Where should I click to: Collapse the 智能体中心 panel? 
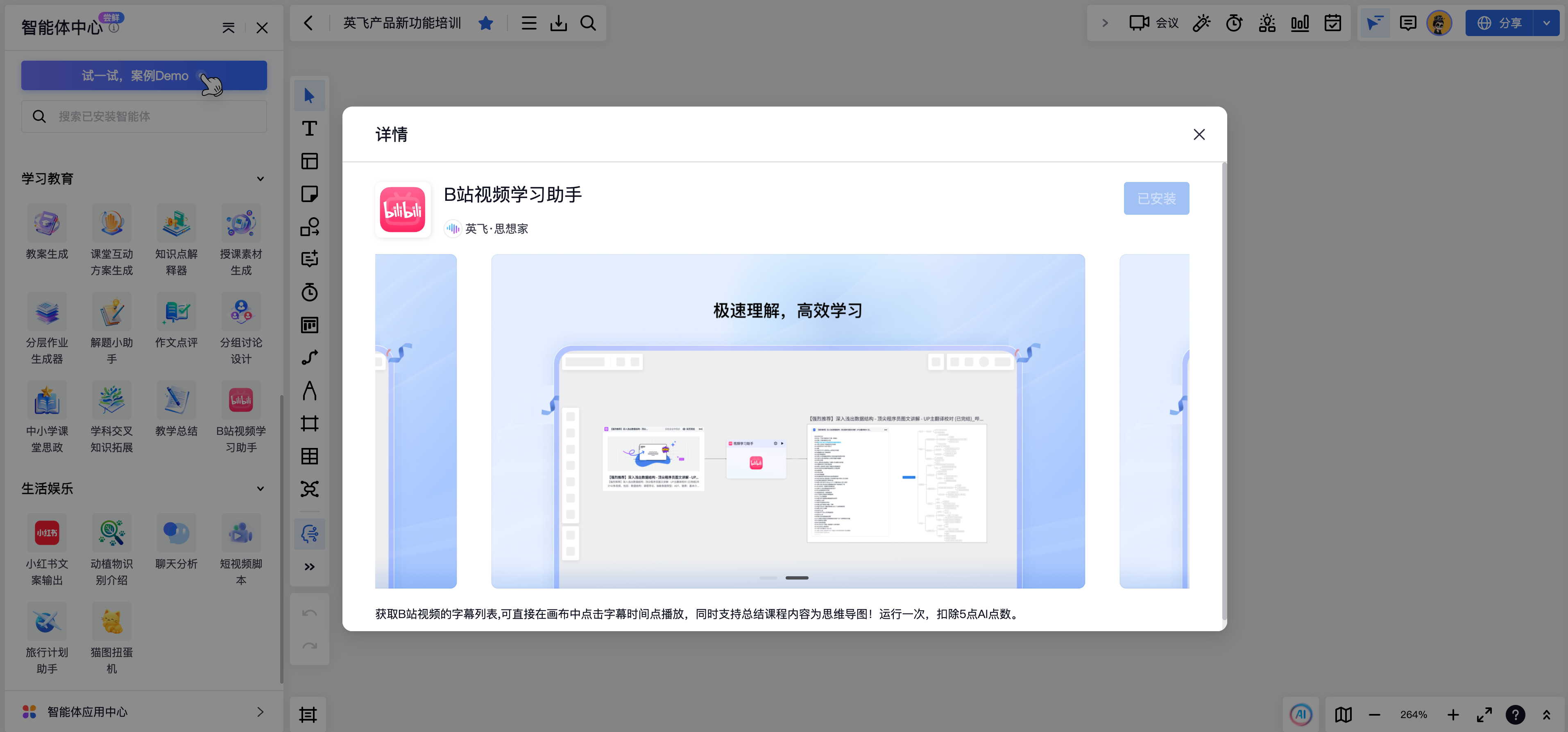point(228,28)
